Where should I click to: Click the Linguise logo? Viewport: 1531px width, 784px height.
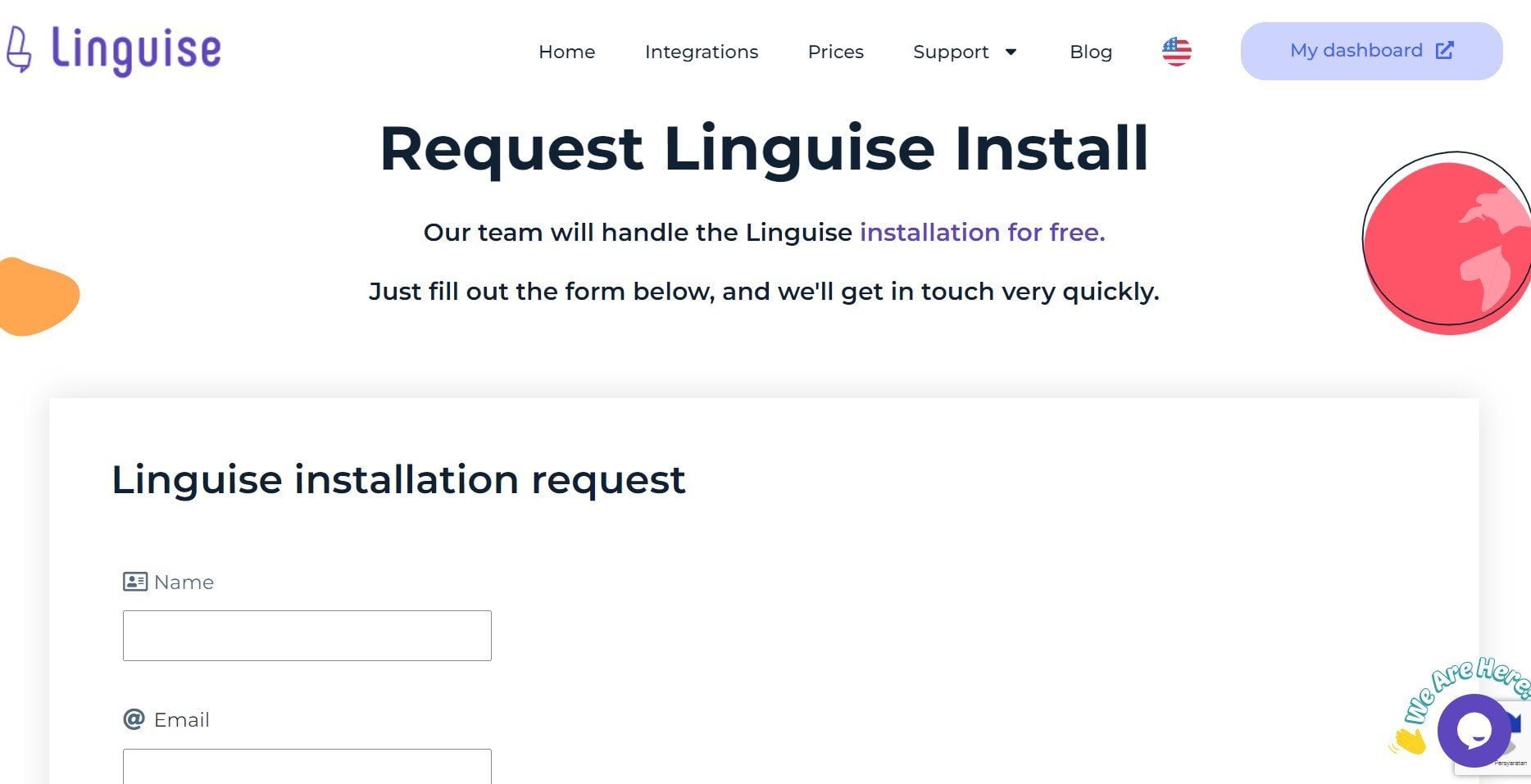[113, 51]
